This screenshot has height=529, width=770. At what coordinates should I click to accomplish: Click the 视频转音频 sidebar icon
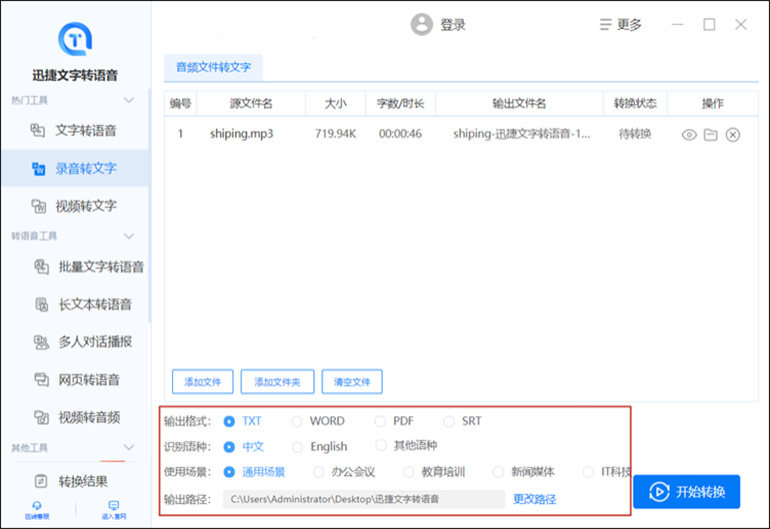[x=41, y=418]
